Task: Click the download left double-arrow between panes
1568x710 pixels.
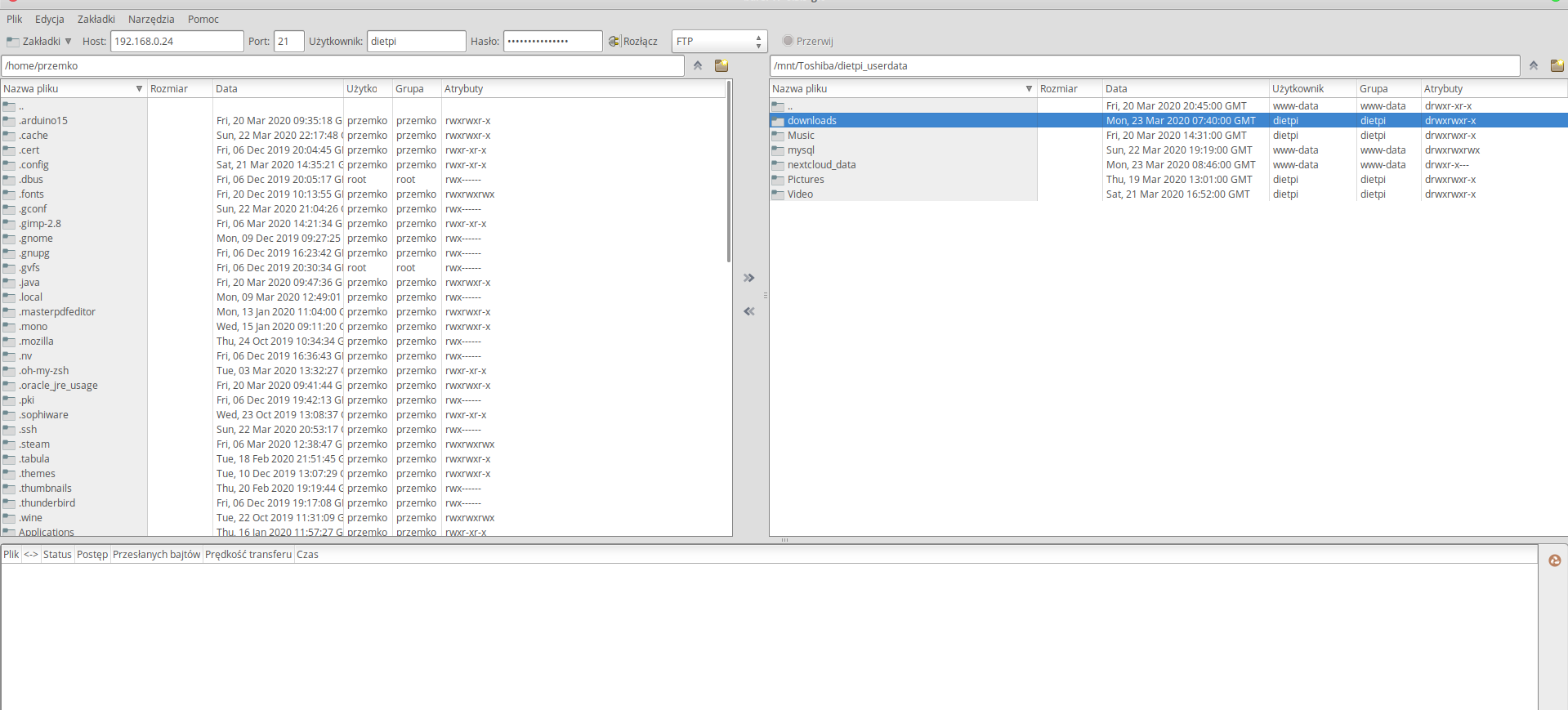Action: [x=748, y=311]
